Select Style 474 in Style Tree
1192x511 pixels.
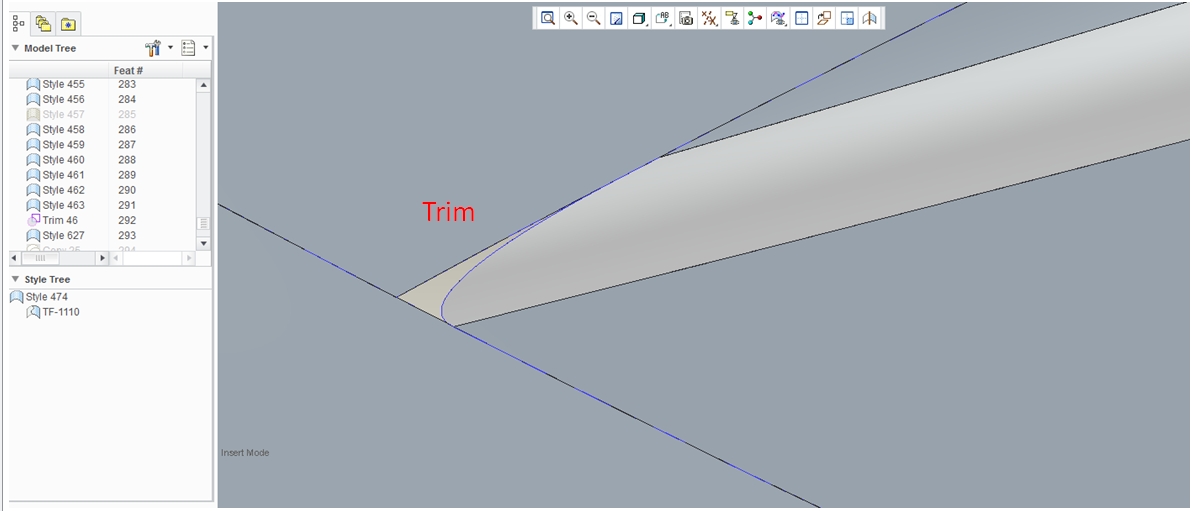(47, 297)
